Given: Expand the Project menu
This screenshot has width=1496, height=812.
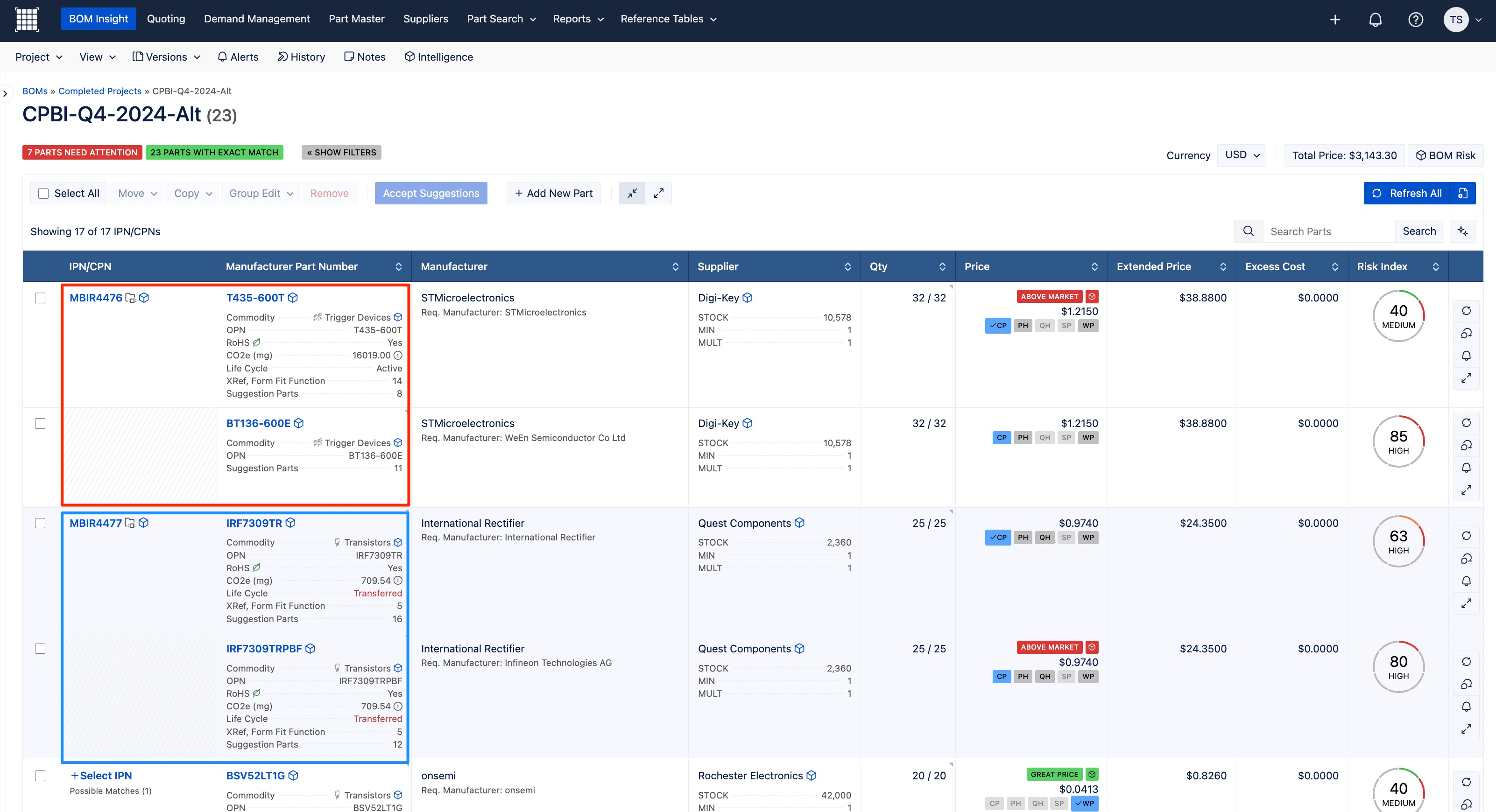Looking at the screenshot, I should 38,57.
